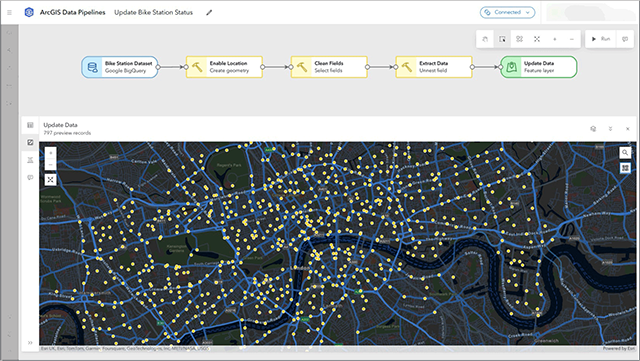Select the Bike Station Dataset input node
This screenshot has width=640, height=361.
pos(120,67)
